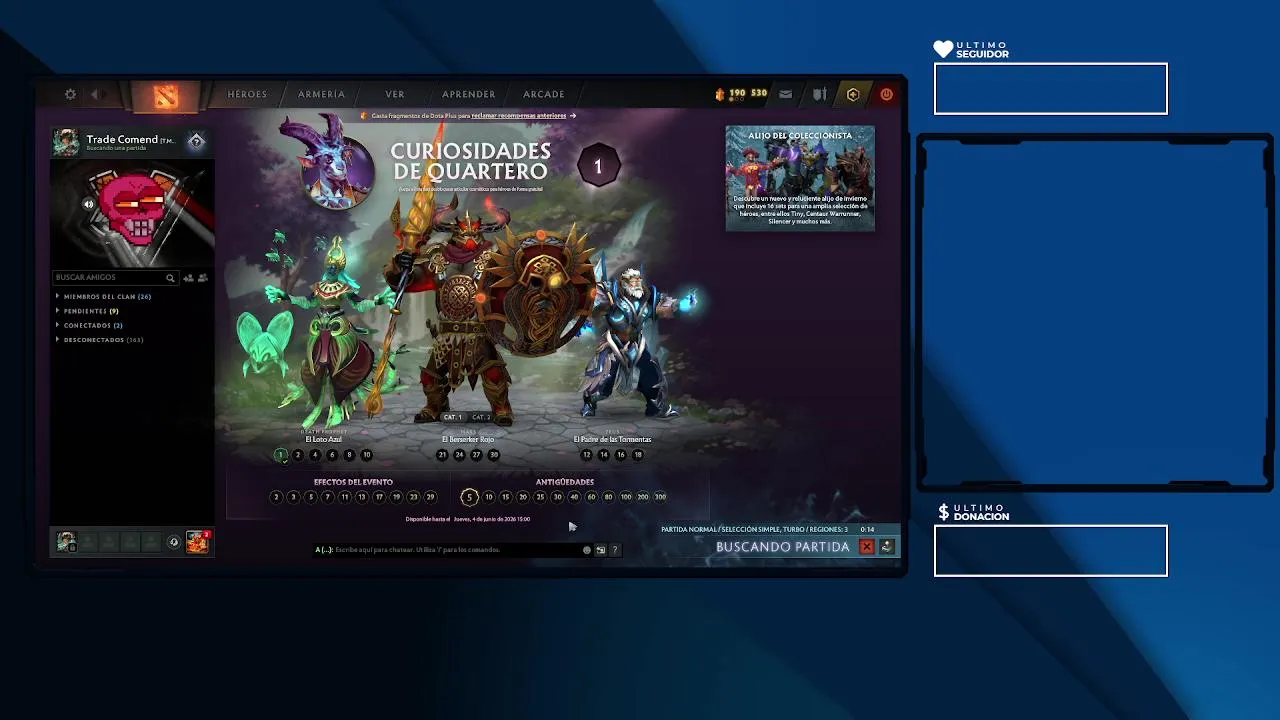1280x720 pixels.
Task: Select El Padre de las Tormentas level 12
Action: (587, 455)
